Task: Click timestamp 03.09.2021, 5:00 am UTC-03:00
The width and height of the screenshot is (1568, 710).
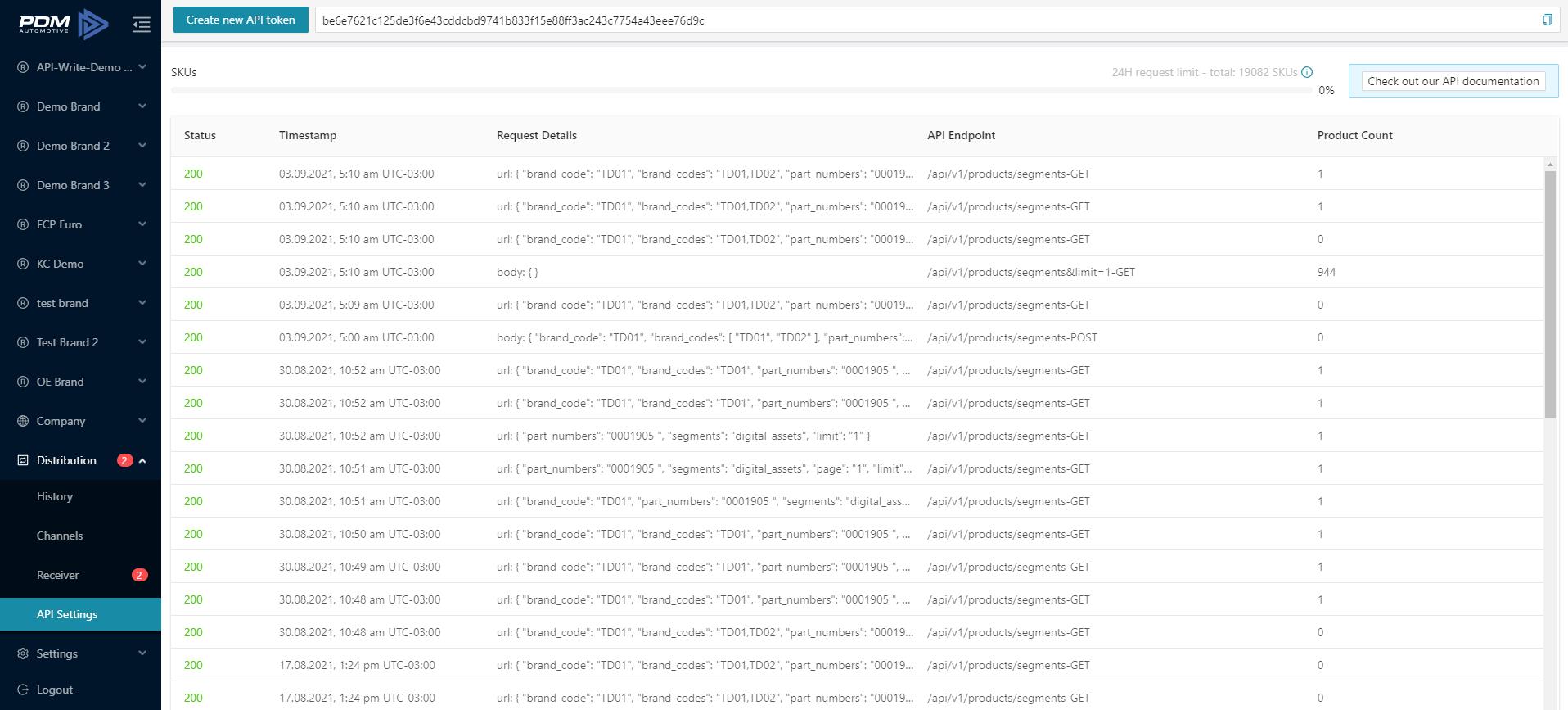Action: point(356,337)
